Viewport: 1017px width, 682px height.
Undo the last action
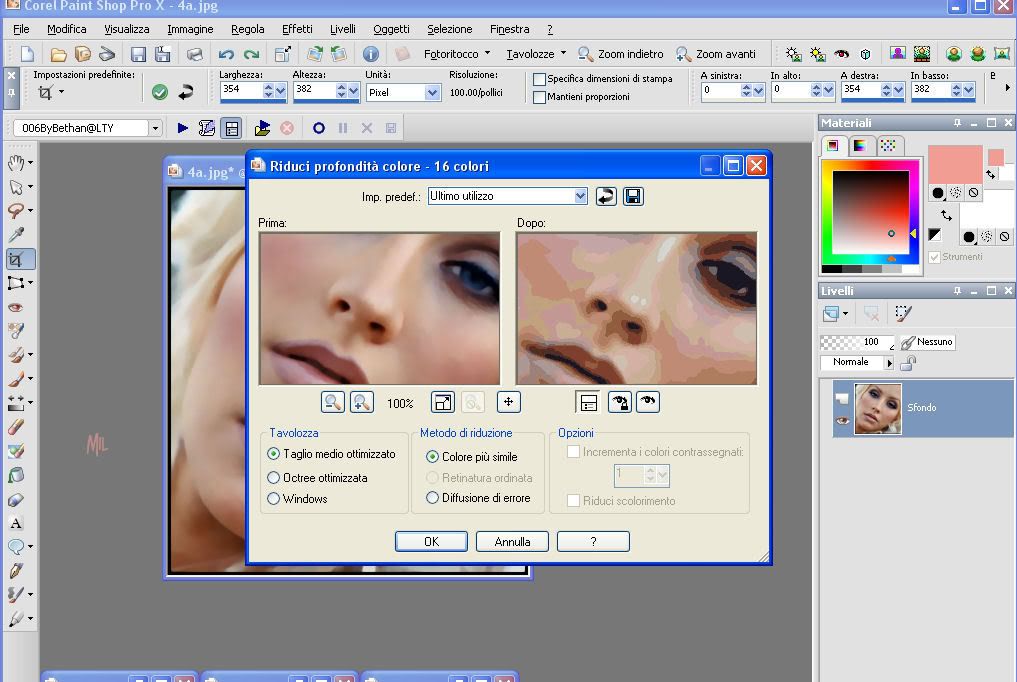(x=226, y=54)
